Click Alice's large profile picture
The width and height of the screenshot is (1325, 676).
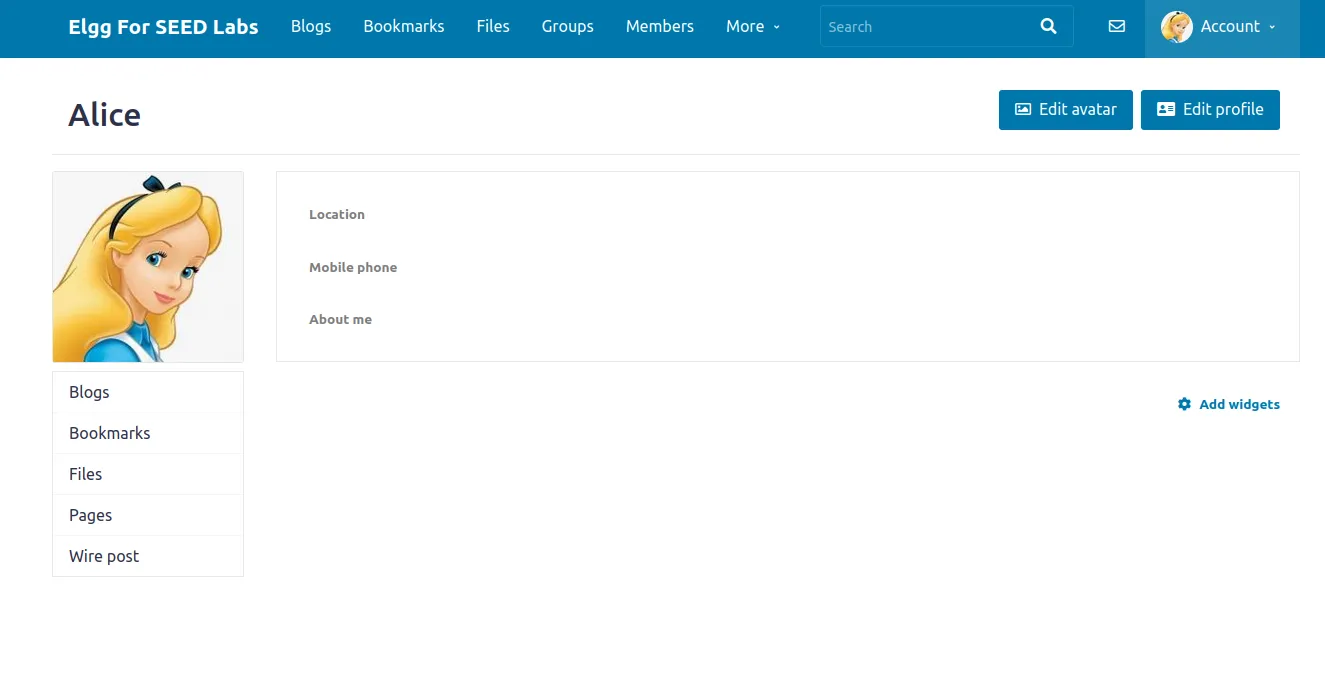point(148,267)
